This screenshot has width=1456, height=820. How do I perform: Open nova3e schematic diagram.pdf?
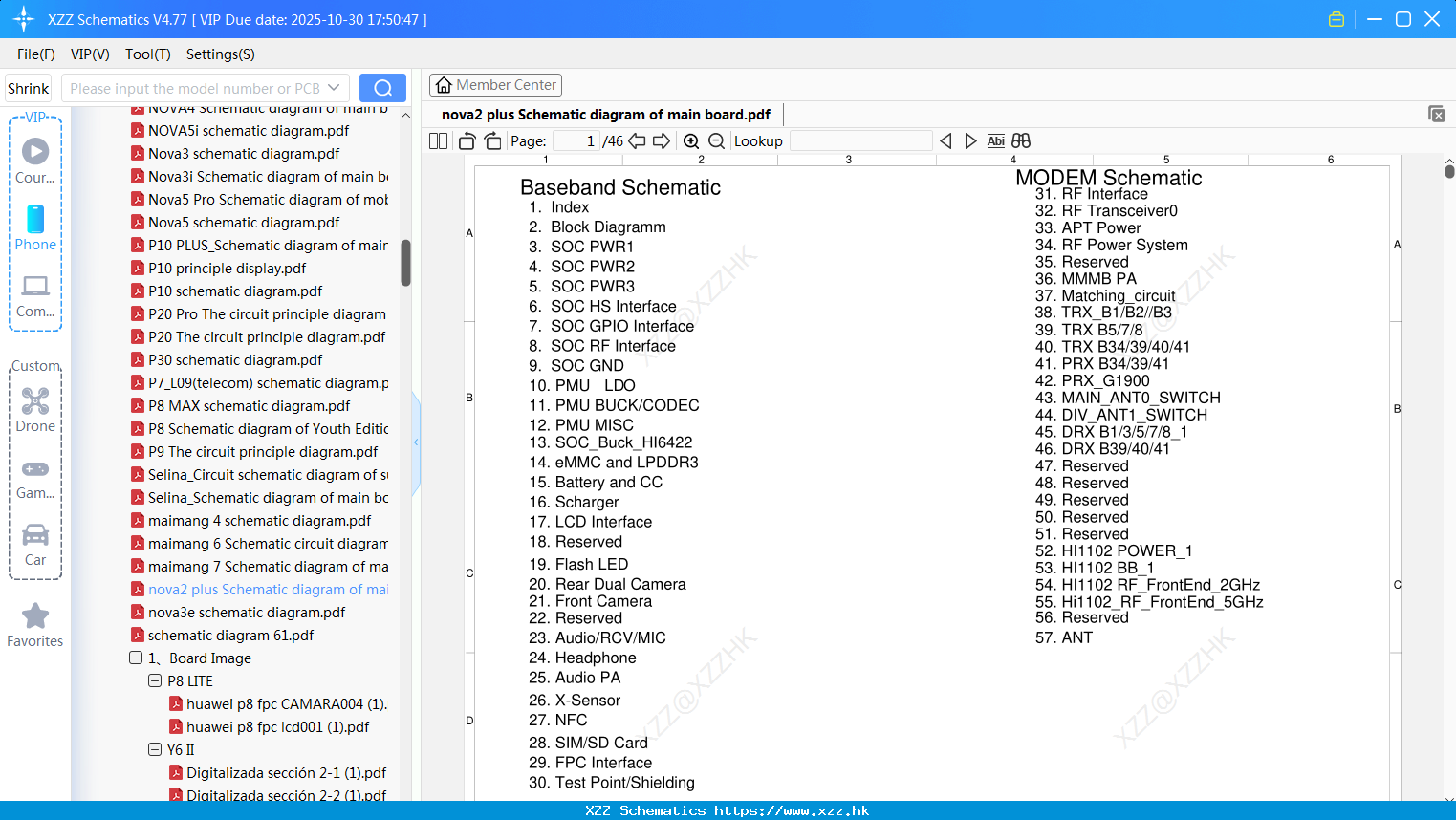point(247,612)
